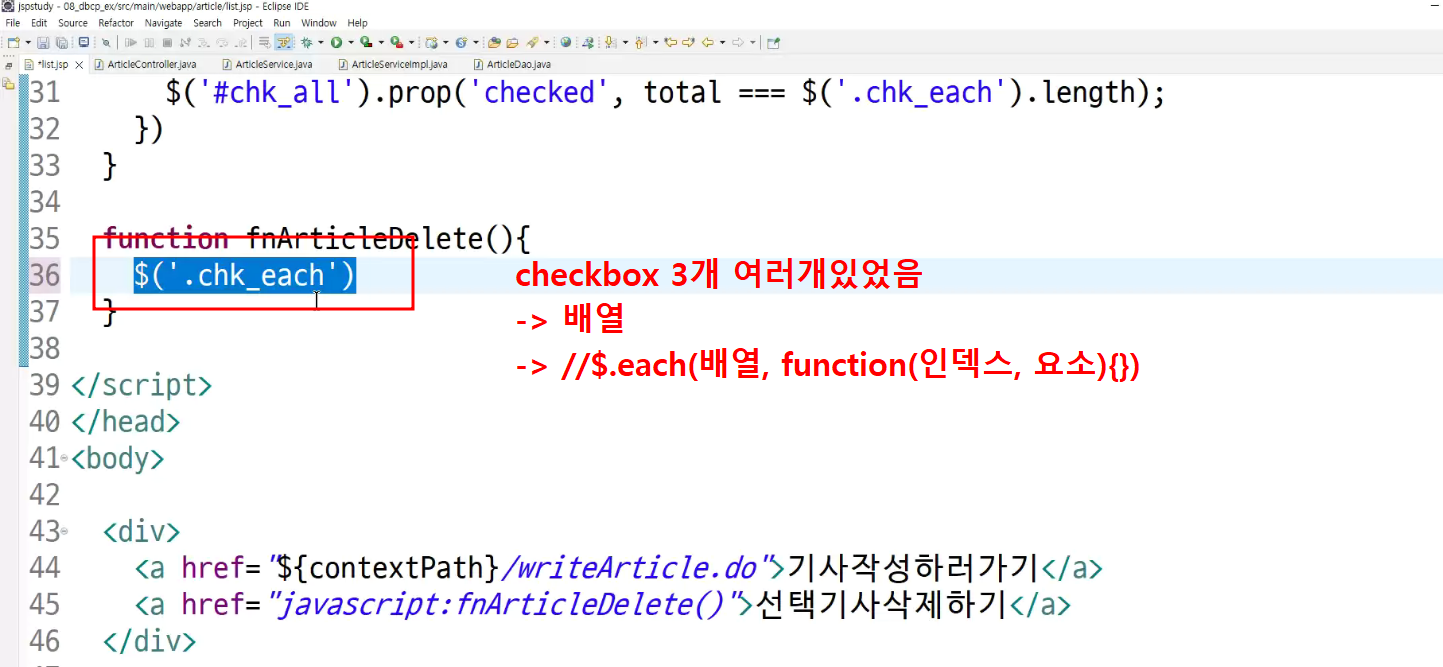Open the Debug dropdown arrow
This screenshot has width=1443, height=667.
coord(321,42)
